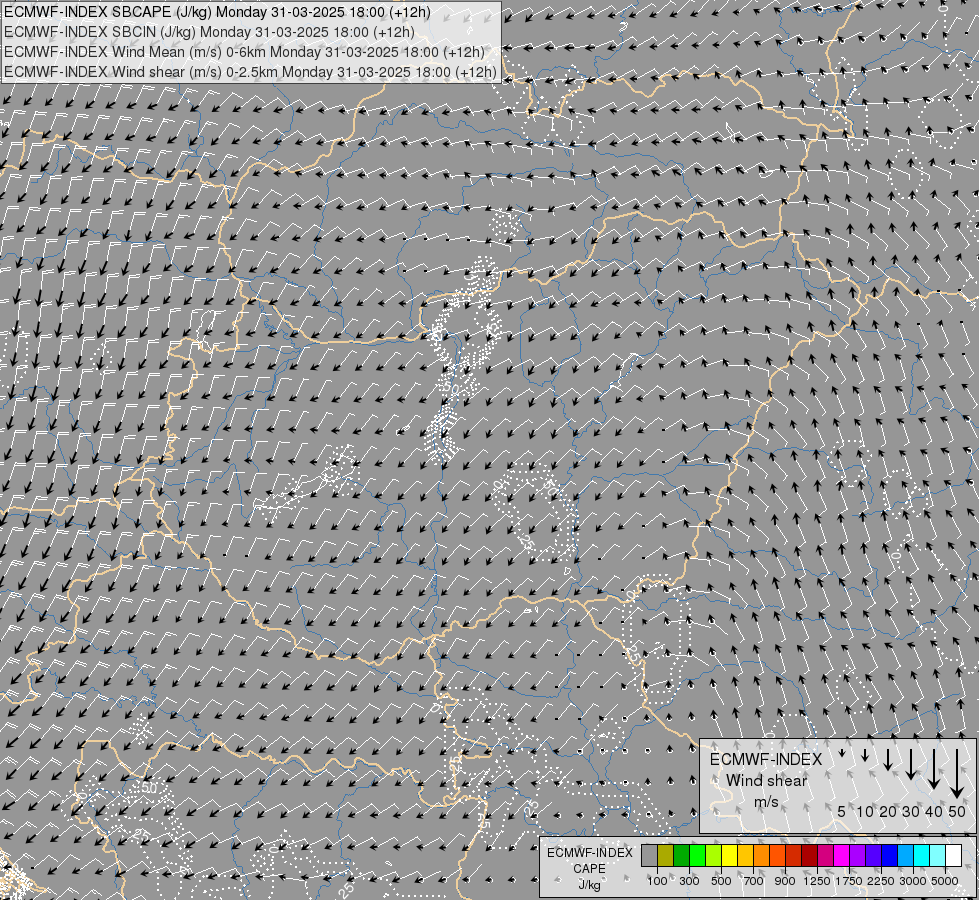Screen dimensions: 979x900
Task: Click the CAPE legend label 300
Action: click(689, 881)
